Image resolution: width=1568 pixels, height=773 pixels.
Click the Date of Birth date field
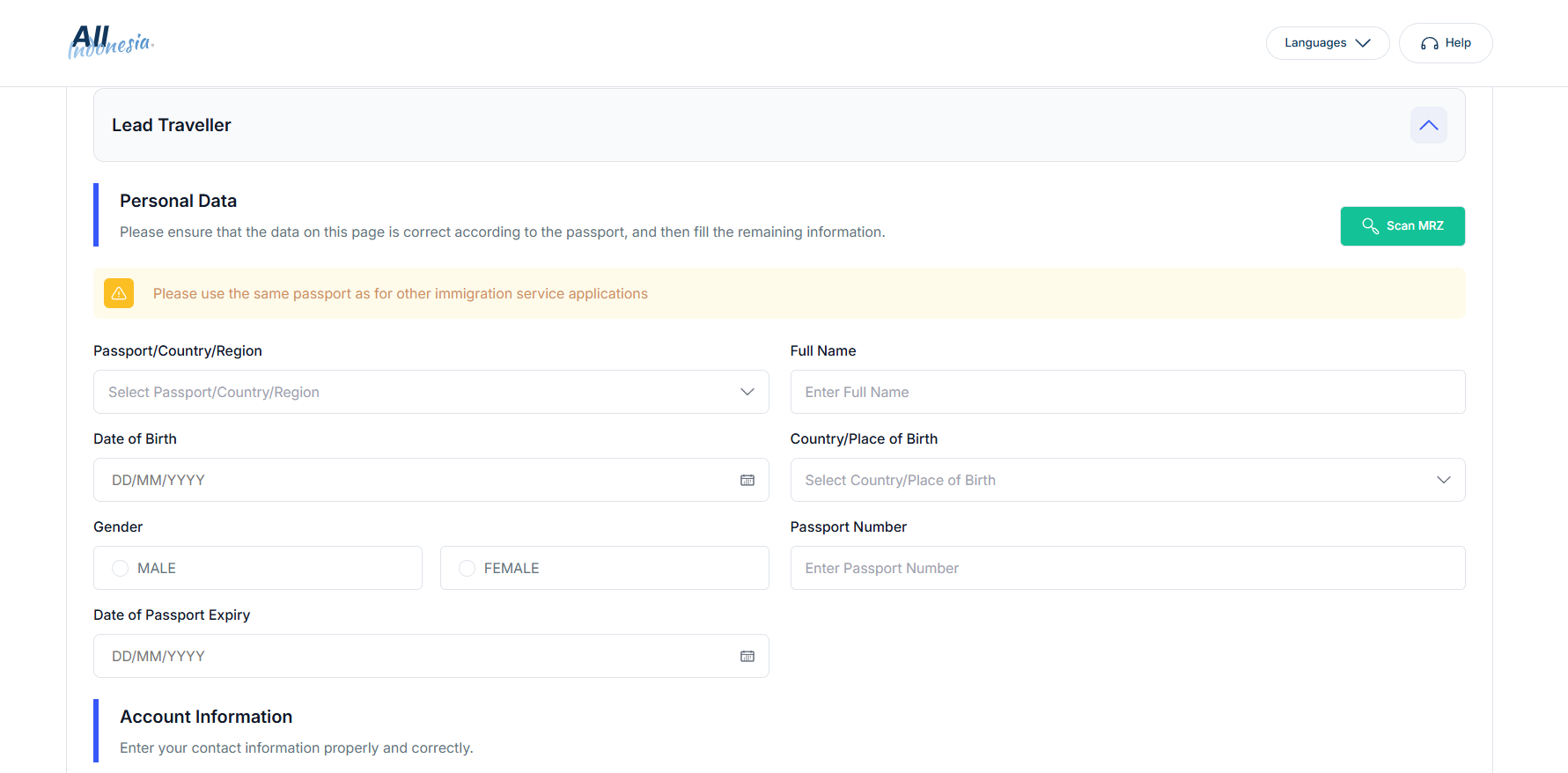point(414,480)
